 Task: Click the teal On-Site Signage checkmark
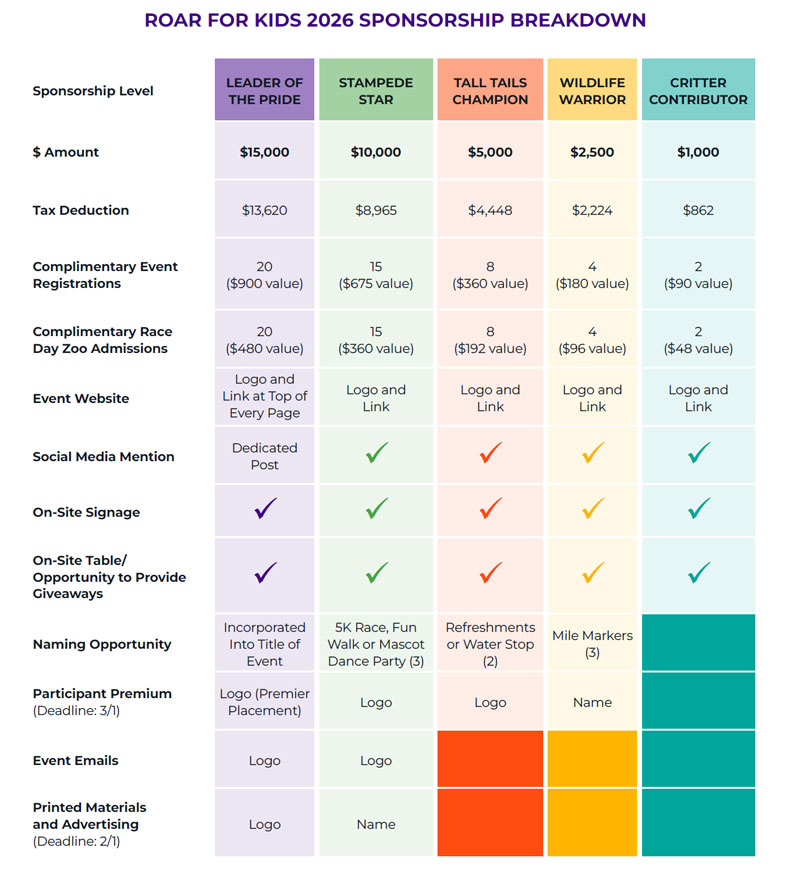[699, 509]
